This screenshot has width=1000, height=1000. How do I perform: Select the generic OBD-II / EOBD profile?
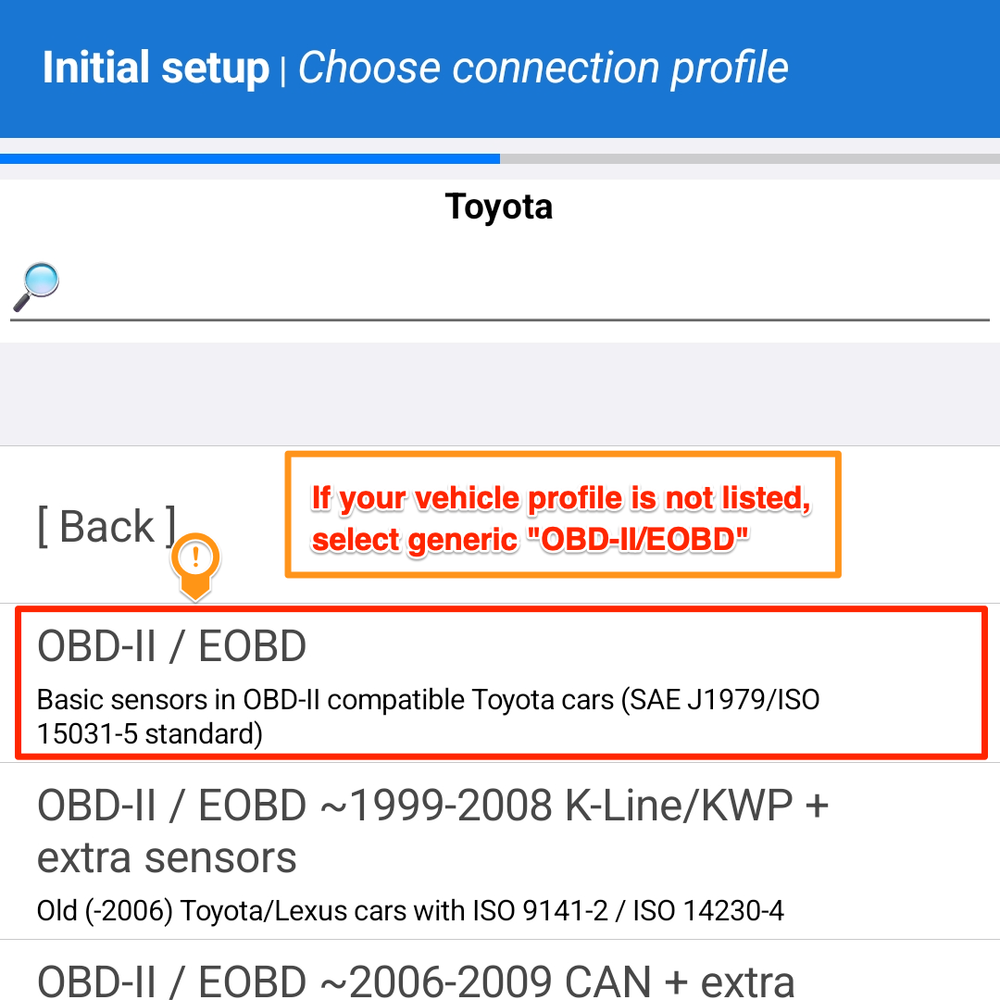pos(171,647)
